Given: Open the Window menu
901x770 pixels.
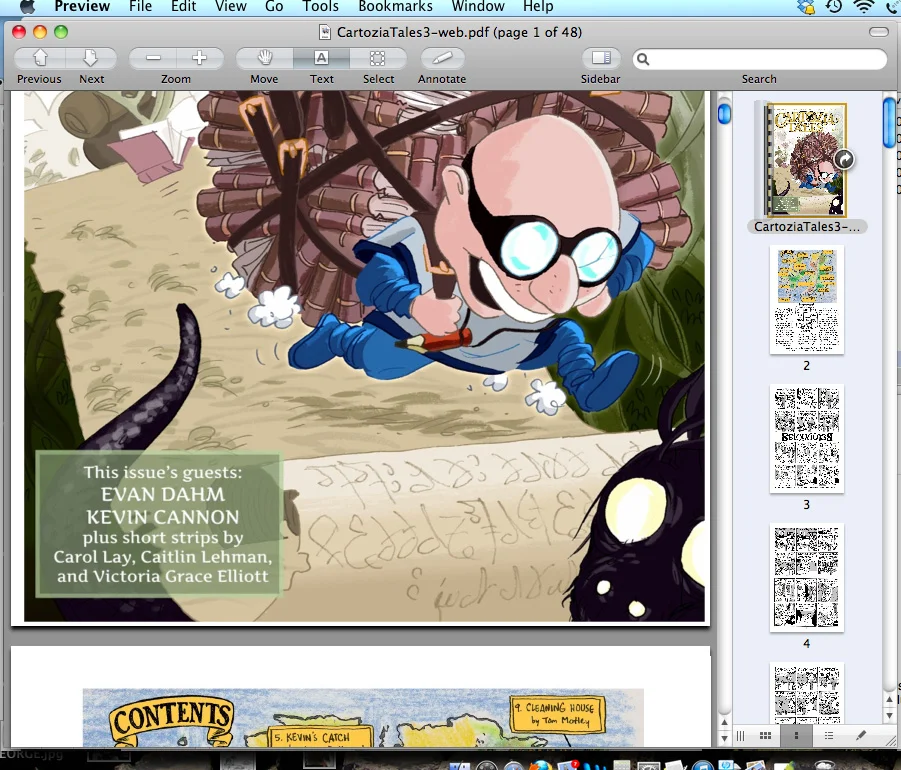Looking at the screenshot, I should click(478, 6).
